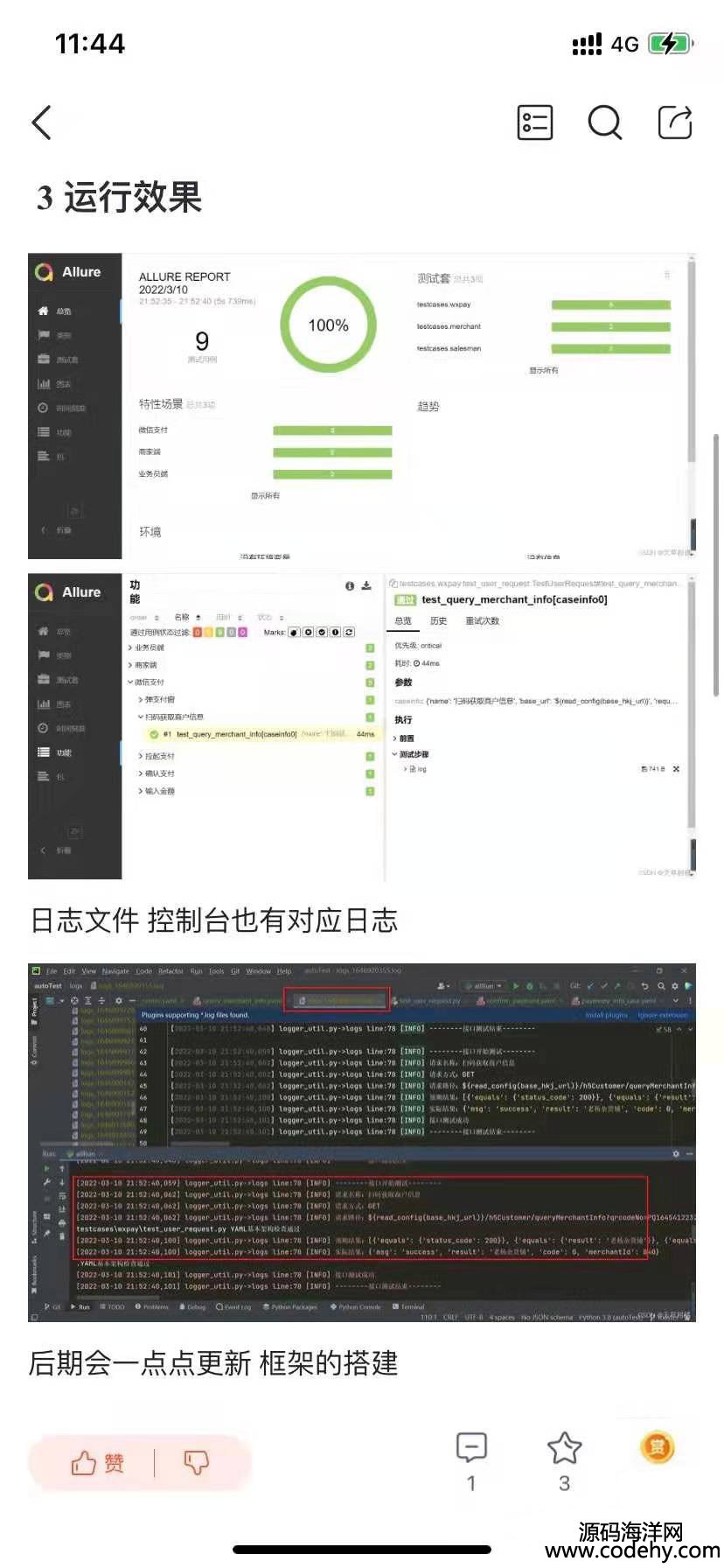Click 显示所有 under the 测试套 list

pyautogui.click(x=543, y=370)
